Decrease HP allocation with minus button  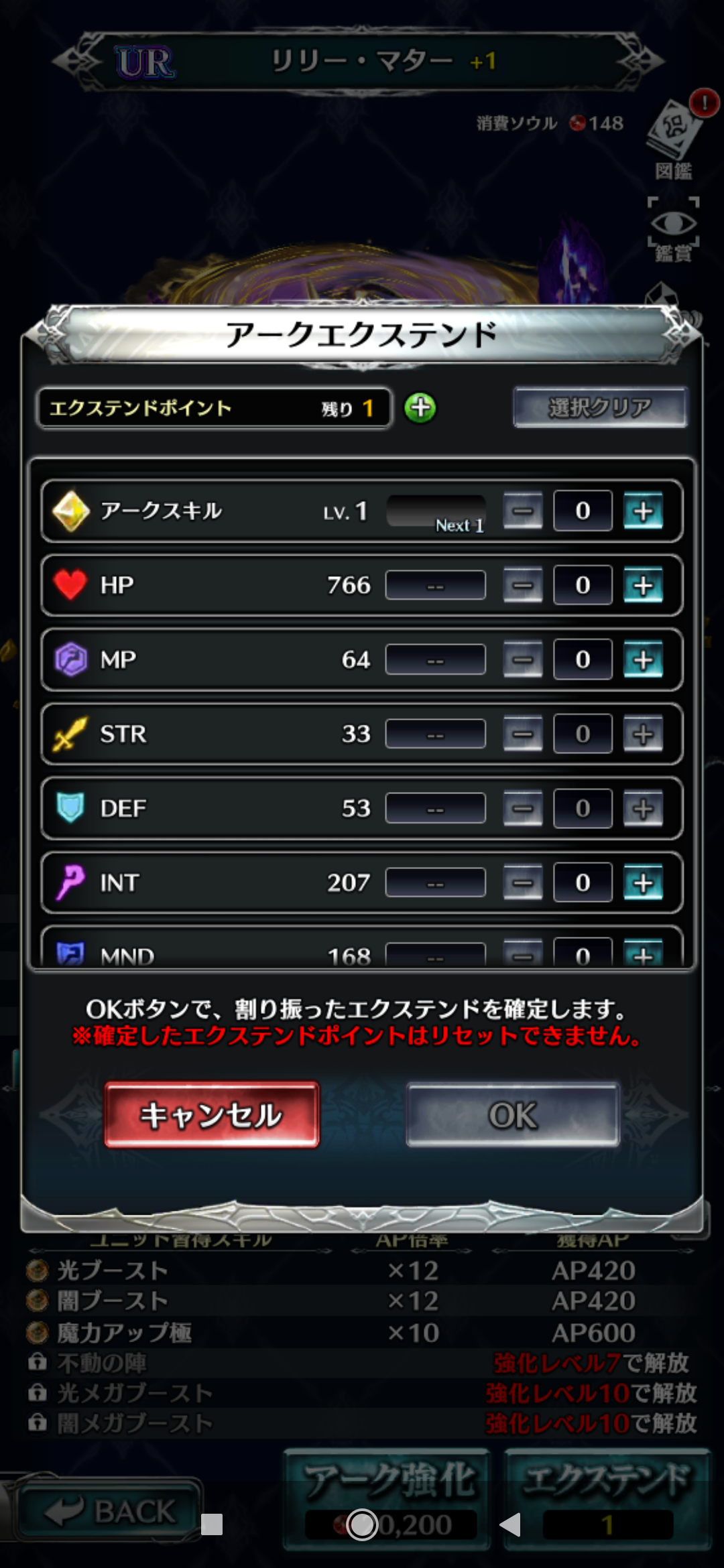coord(523,586)
